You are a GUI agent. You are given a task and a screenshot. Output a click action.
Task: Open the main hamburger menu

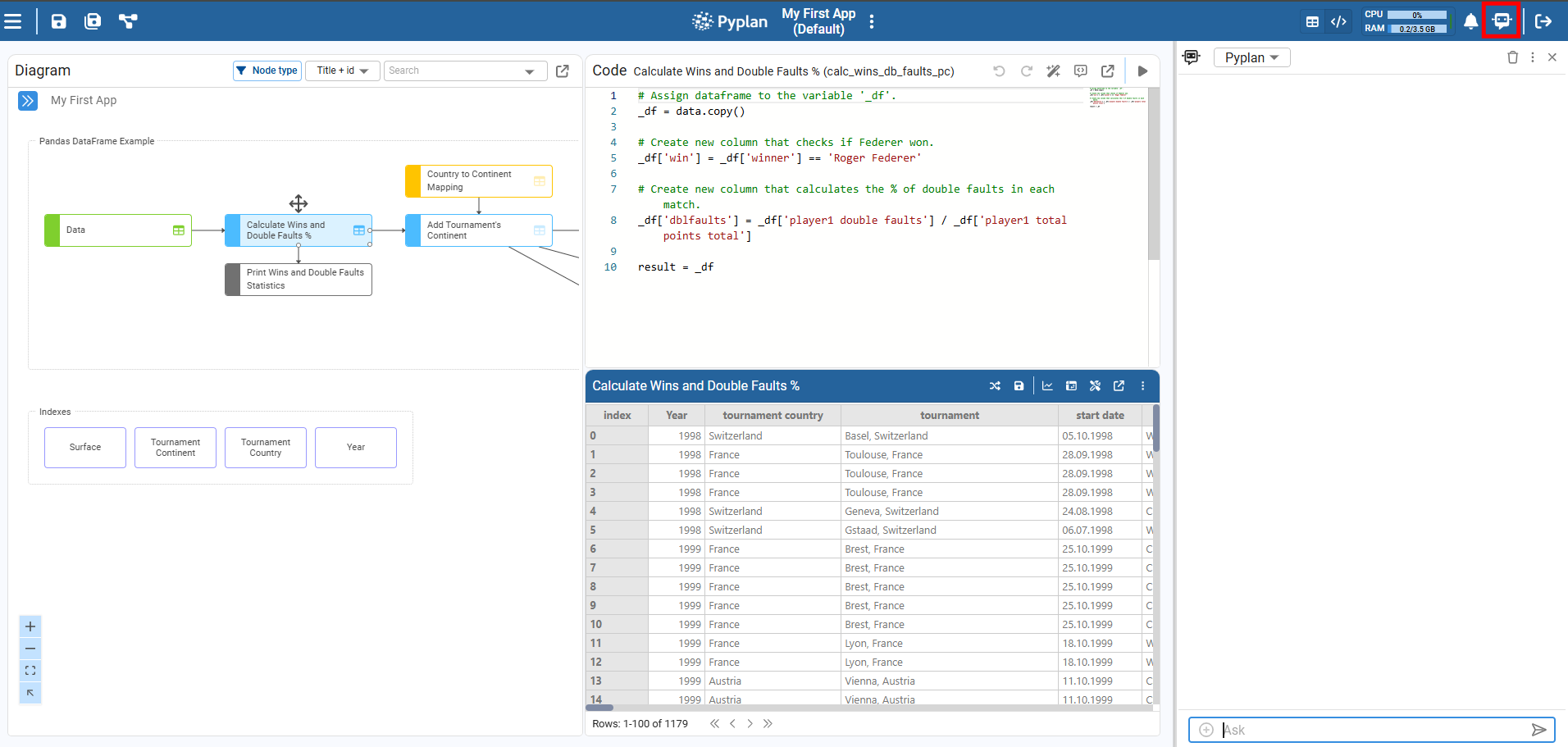click(13, 21)
